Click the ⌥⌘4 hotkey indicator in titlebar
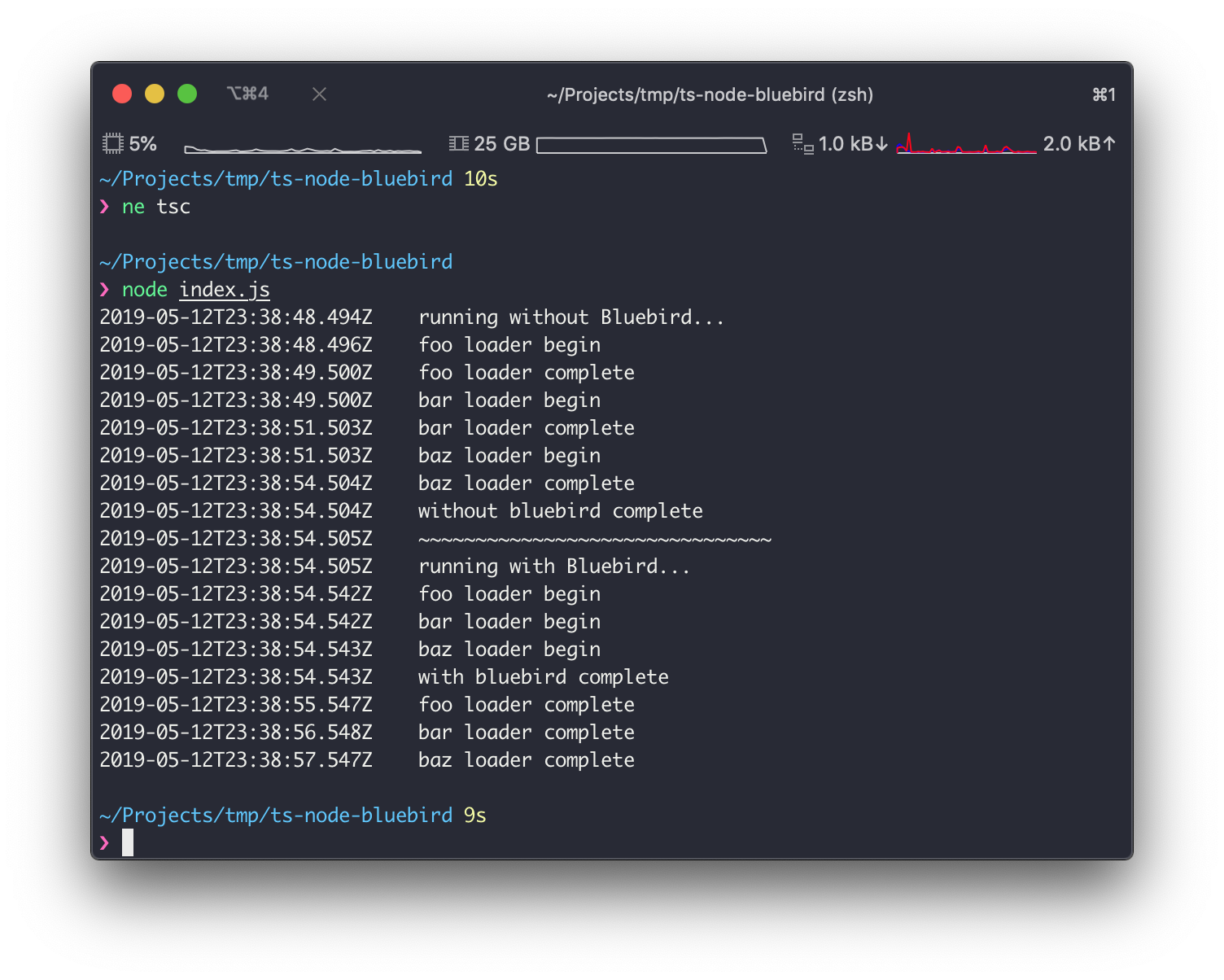Viewport: 1224px width, 980px height. click(x=247, y=94)
